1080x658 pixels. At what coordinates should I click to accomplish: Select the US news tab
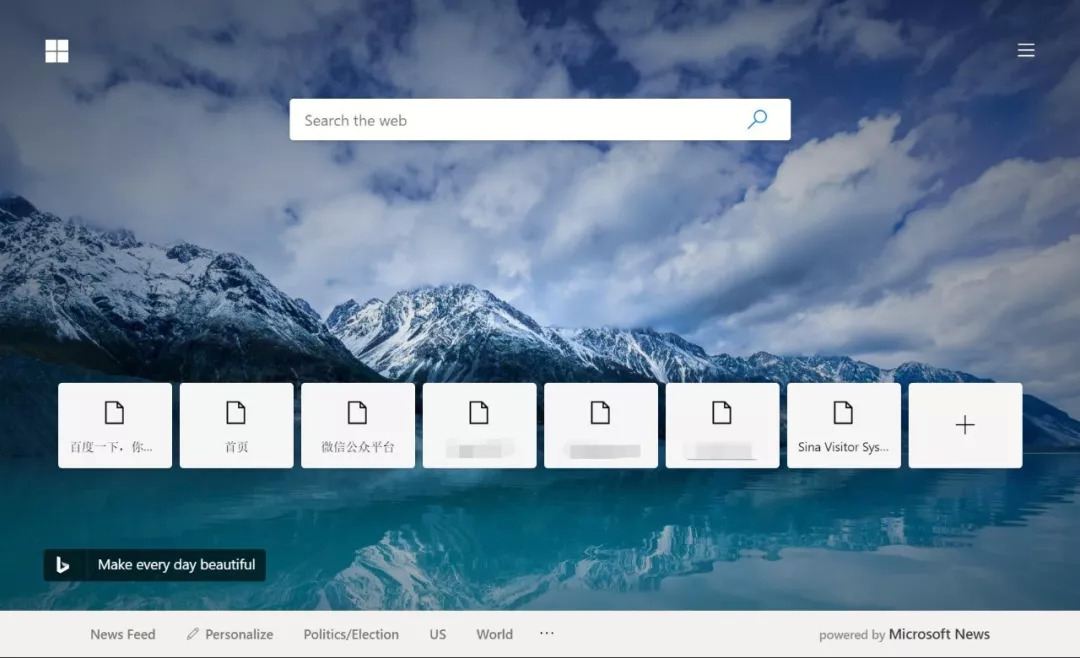point(438,635)
